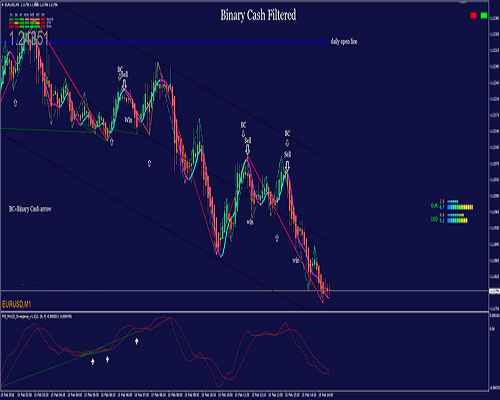Click the EUR currency strength meter bars
Viewport: 500px width, 400px height.
pos(460,205)
